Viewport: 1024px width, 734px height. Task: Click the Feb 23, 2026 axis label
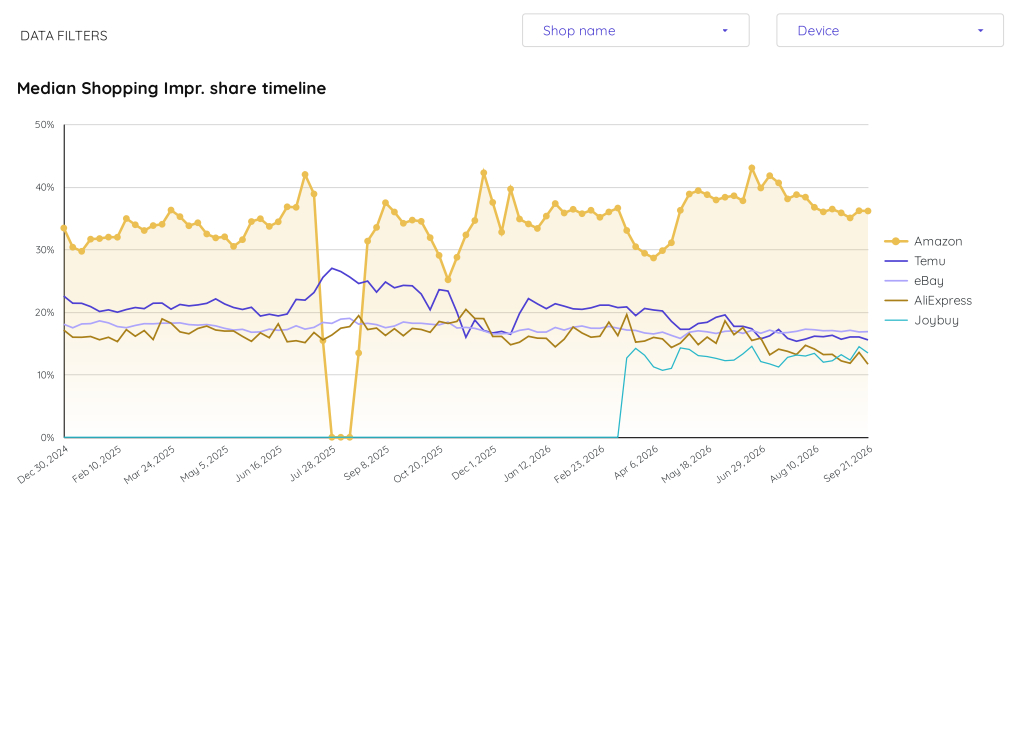tap(579, 464)
